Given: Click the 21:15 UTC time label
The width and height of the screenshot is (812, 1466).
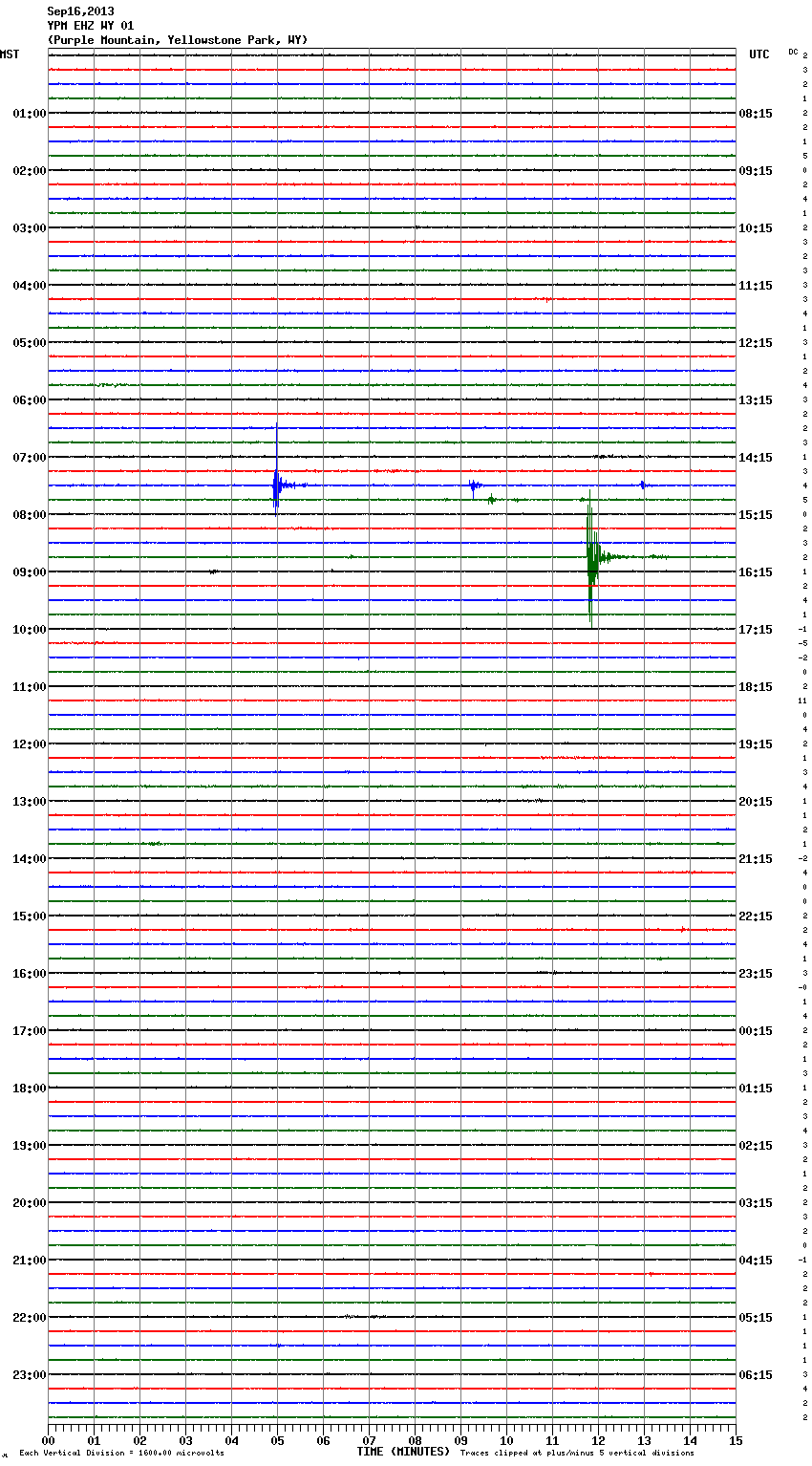Looking at the screenshot, I should pyautogui.click(x=756, y=859).
